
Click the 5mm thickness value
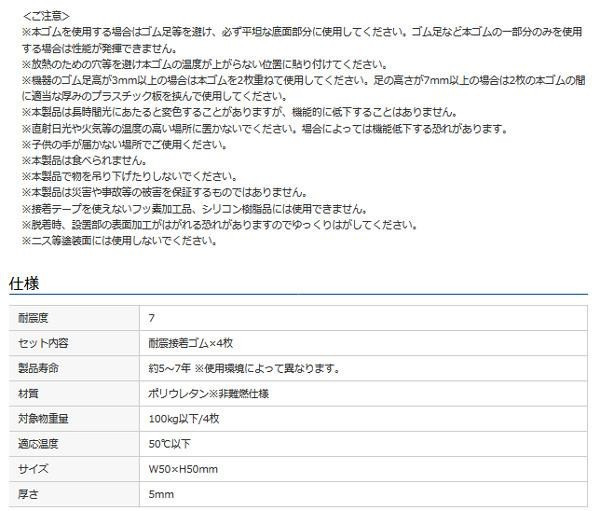tap(160, 493)
